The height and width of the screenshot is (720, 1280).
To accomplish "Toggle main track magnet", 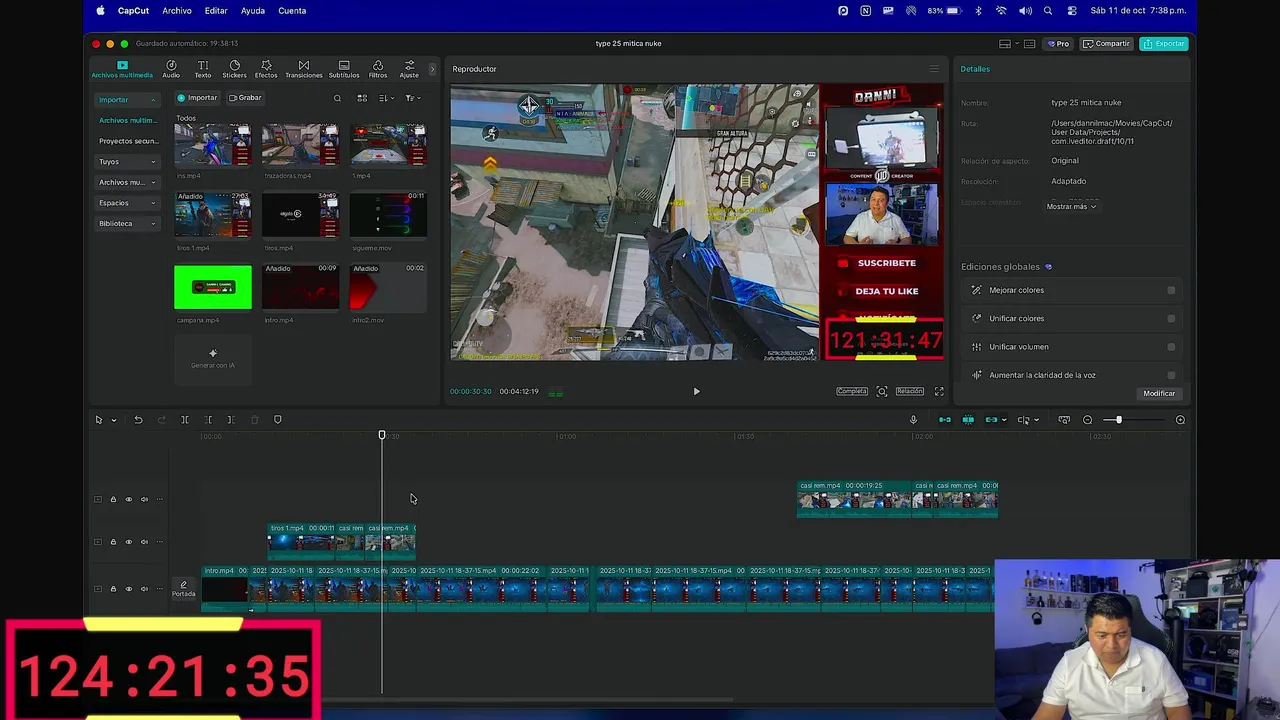I will point(945,420).
